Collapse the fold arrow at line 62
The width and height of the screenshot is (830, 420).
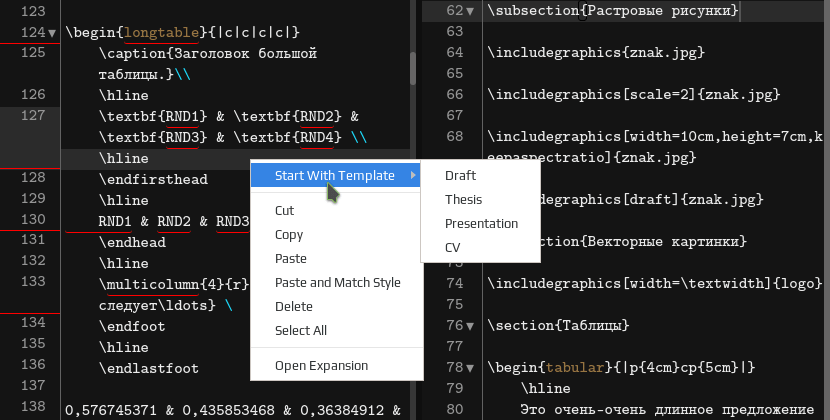click(x=470, y=11)
